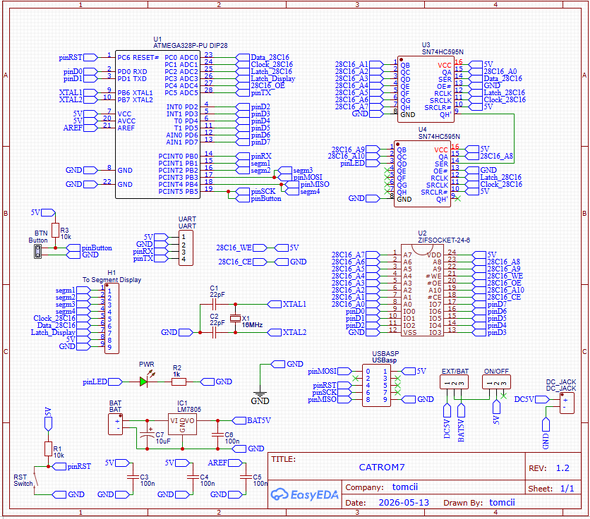Select the LM7805 regulator IC1
Screen dimensions: 590x519
coord(182,425)
